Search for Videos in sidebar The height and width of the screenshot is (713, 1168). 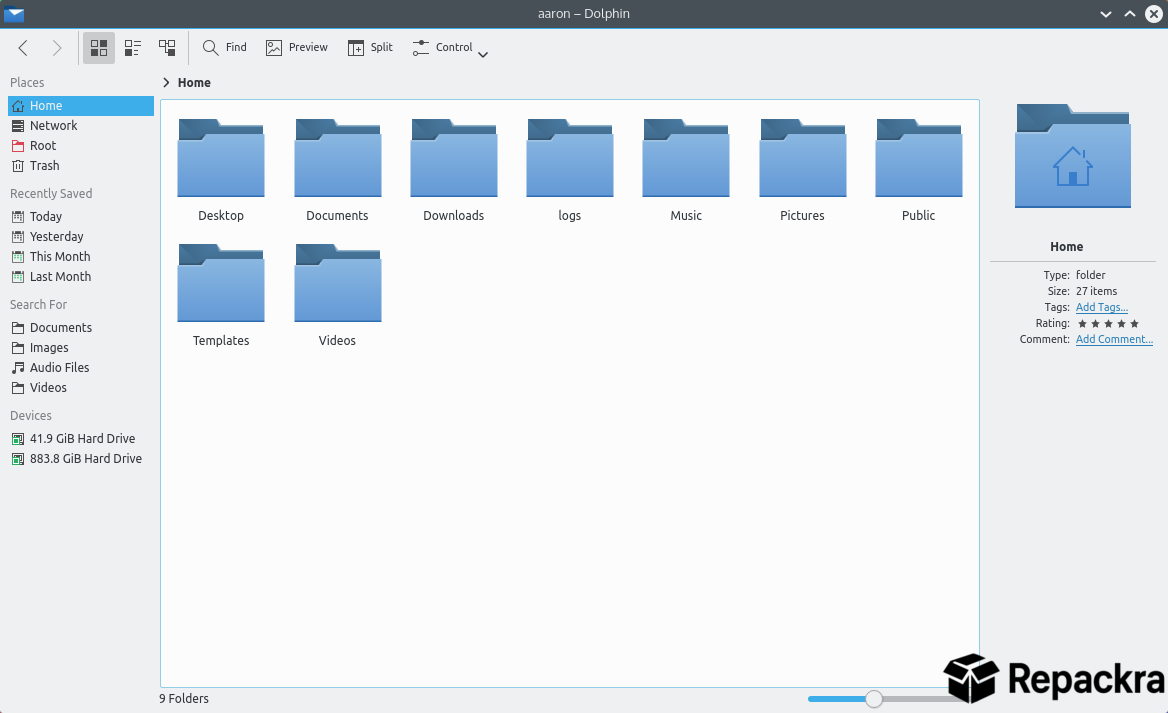click(x=80, y=388)
